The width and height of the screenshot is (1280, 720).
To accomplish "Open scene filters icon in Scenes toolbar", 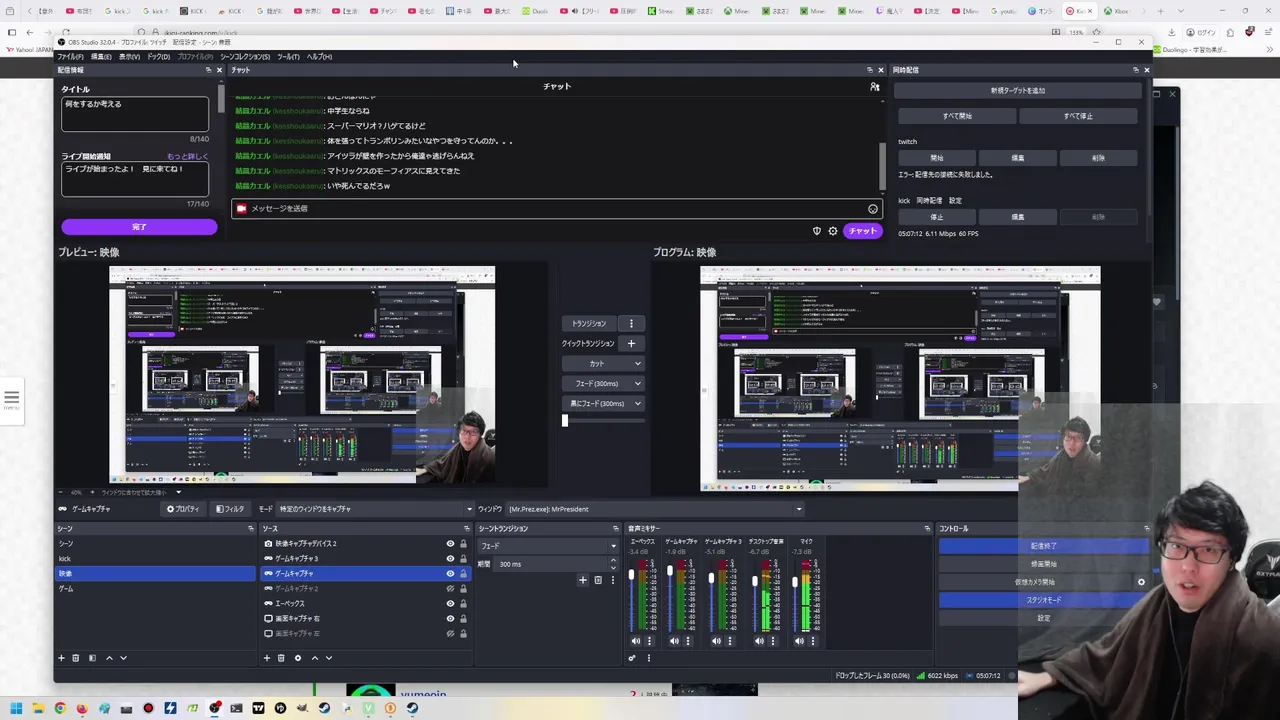I will point(92,658).
